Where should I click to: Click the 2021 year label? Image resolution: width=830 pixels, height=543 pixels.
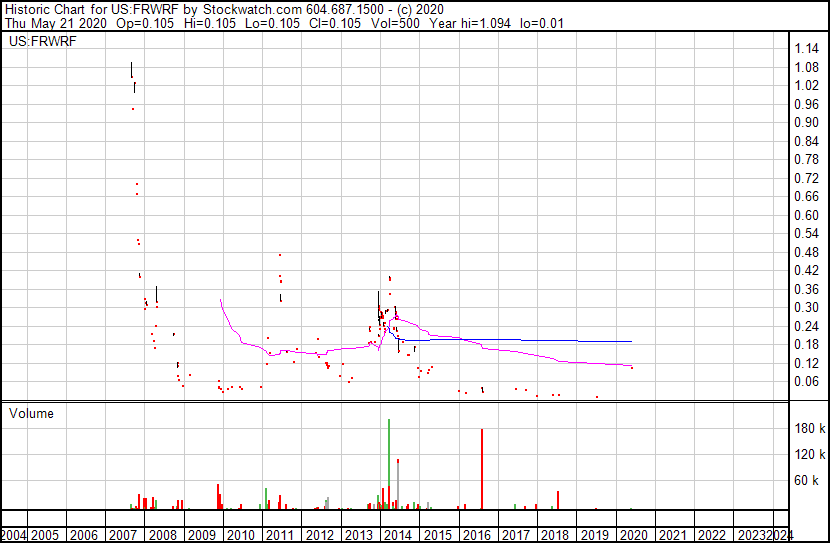673,535
